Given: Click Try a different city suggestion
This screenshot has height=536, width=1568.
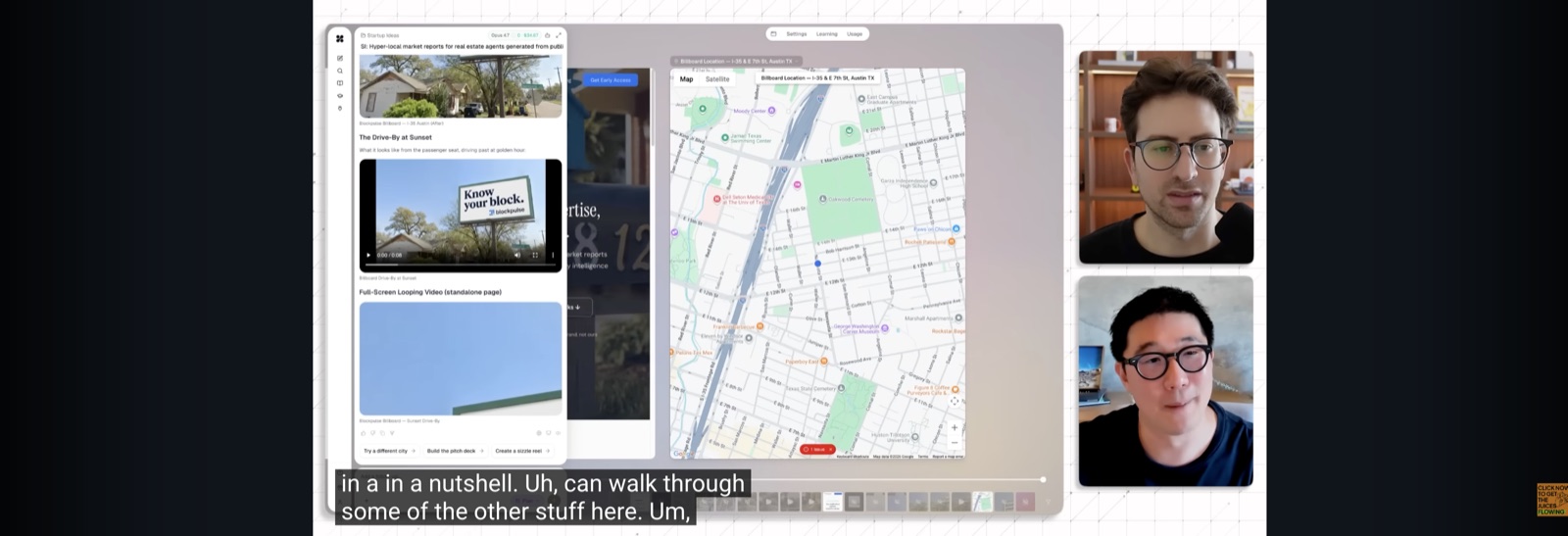Looking at the screenshot, I should point(390,451).
